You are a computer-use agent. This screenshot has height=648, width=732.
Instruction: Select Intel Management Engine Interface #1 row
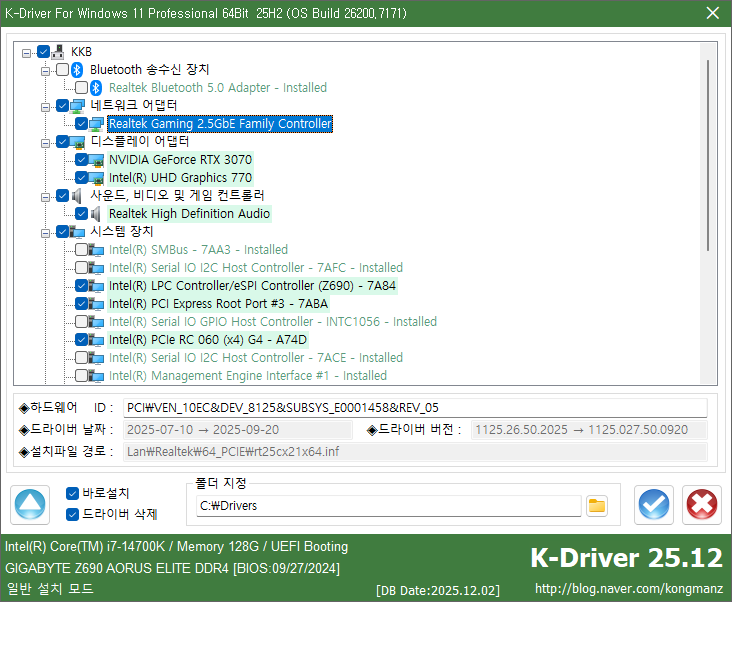pos(247,376)
